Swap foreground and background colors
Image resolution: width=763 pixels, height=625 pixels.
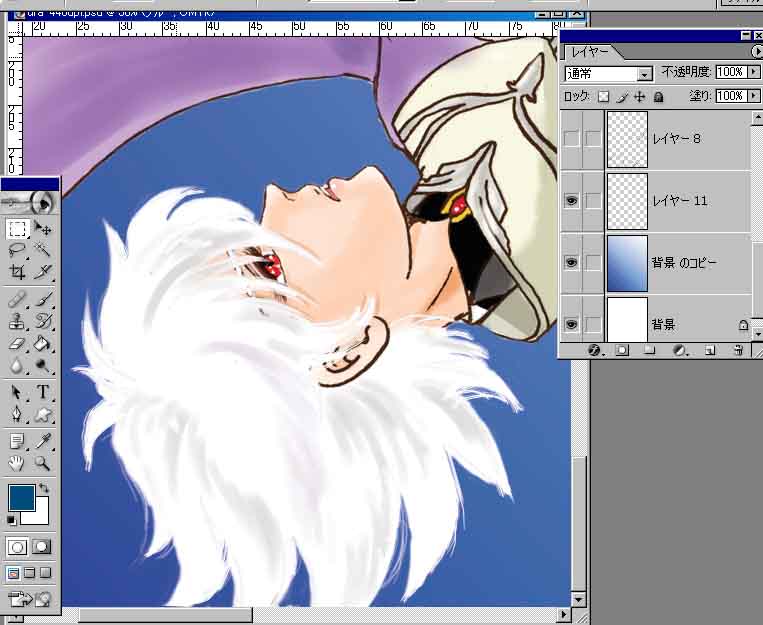(x=44, y=487)
